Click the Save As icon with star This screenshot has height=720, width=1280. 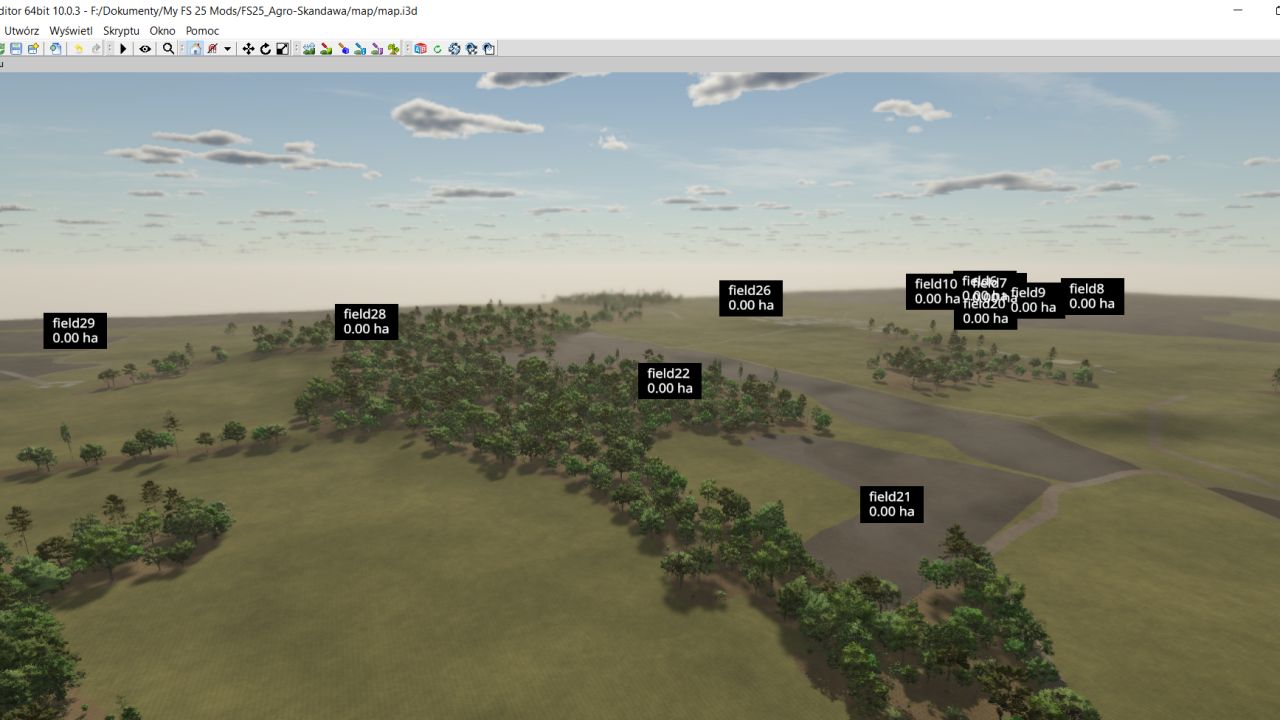(33, 48)
